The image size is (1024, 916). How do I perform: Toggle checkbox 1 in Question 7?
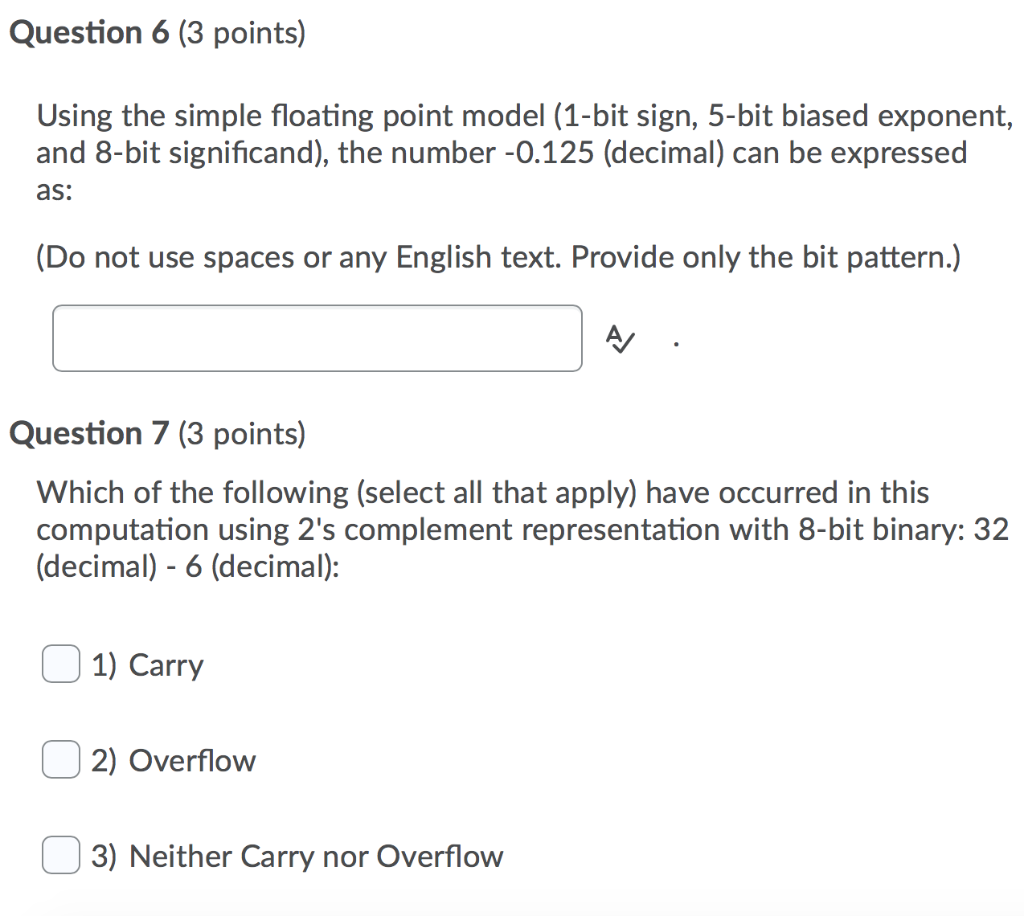click(x=60, y=663)
